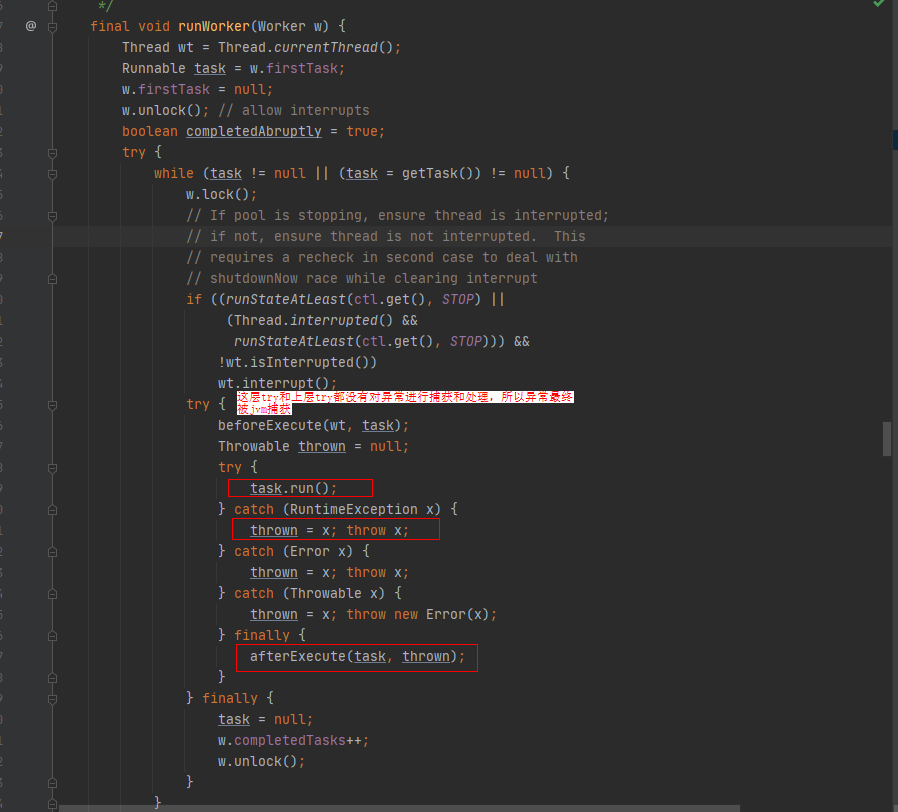Image resolution: width=898 pixels, height=812 pixels.
Task: Fold the 'If pool is stopping' comment block
Action: coord(52,216)
